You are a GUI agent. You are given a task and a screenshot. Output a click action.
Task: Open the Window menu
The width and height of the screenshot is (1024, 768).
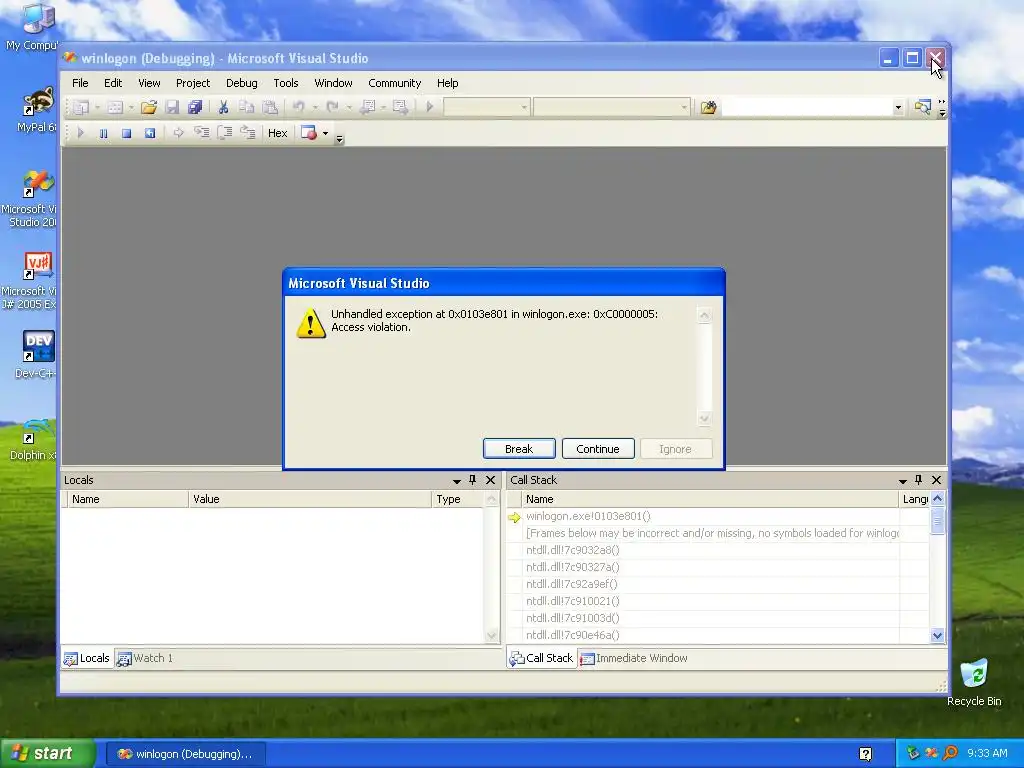[333, 83]
